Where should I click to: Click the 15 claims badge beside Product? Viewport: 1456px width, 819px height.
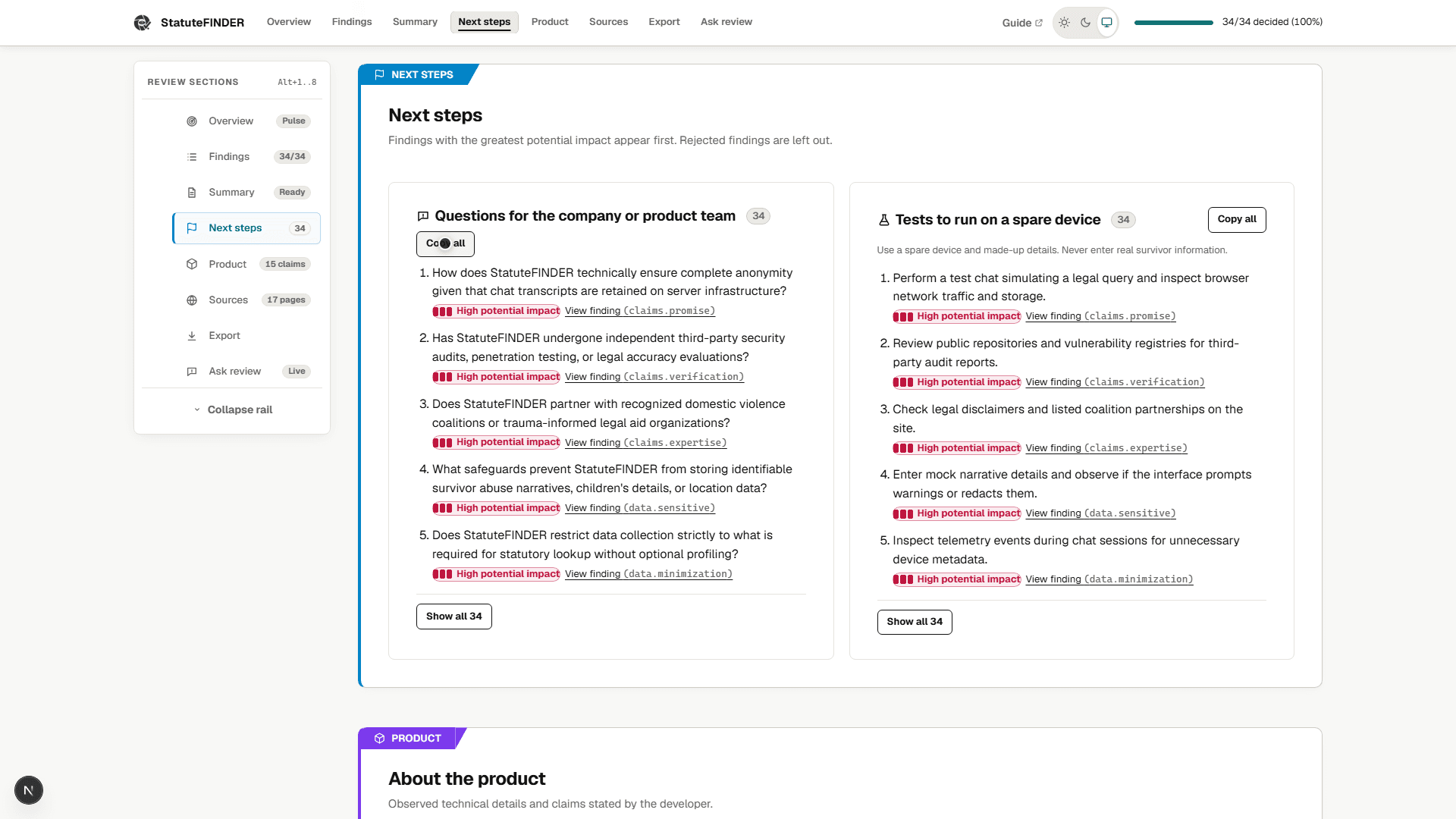click(285, 265)
